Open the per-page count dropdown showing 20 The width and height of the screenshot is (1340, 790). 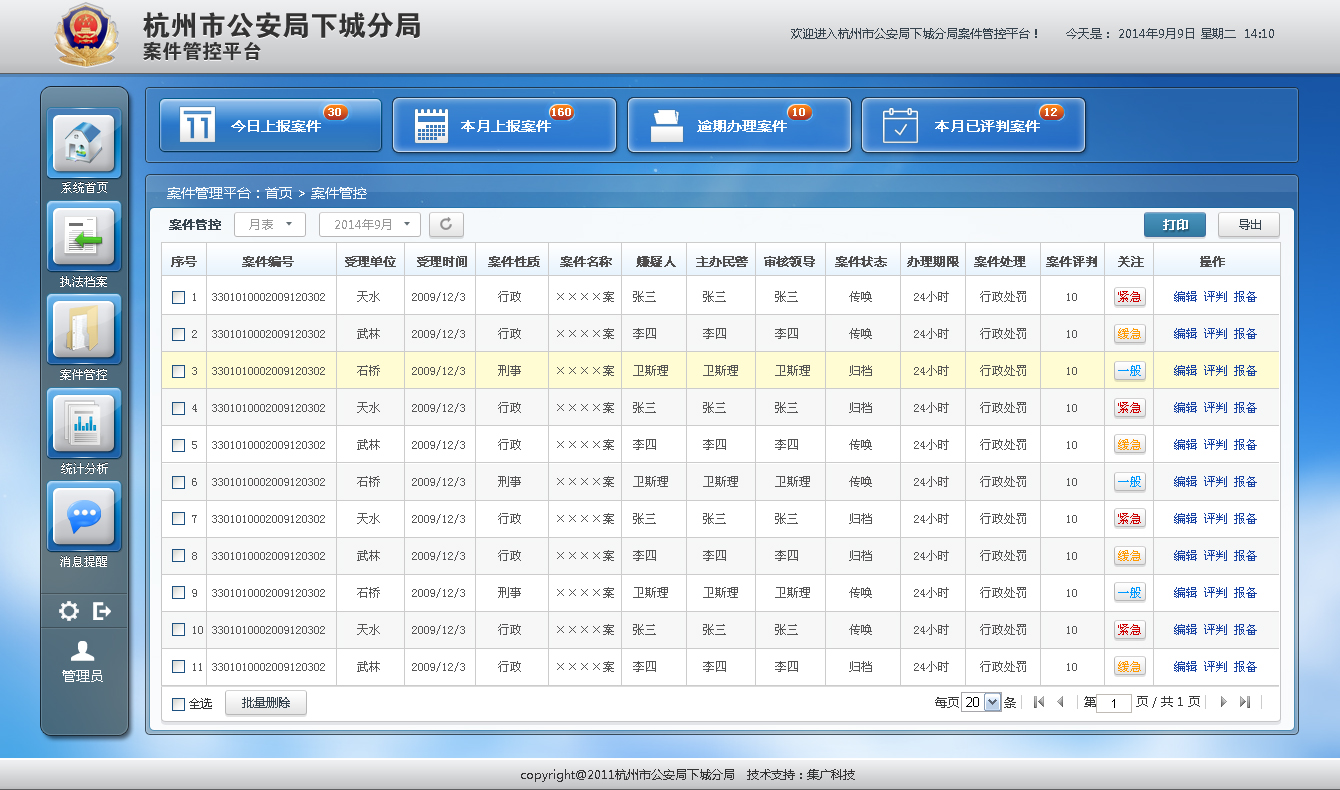pyautogui.click(x=981, y=702)
